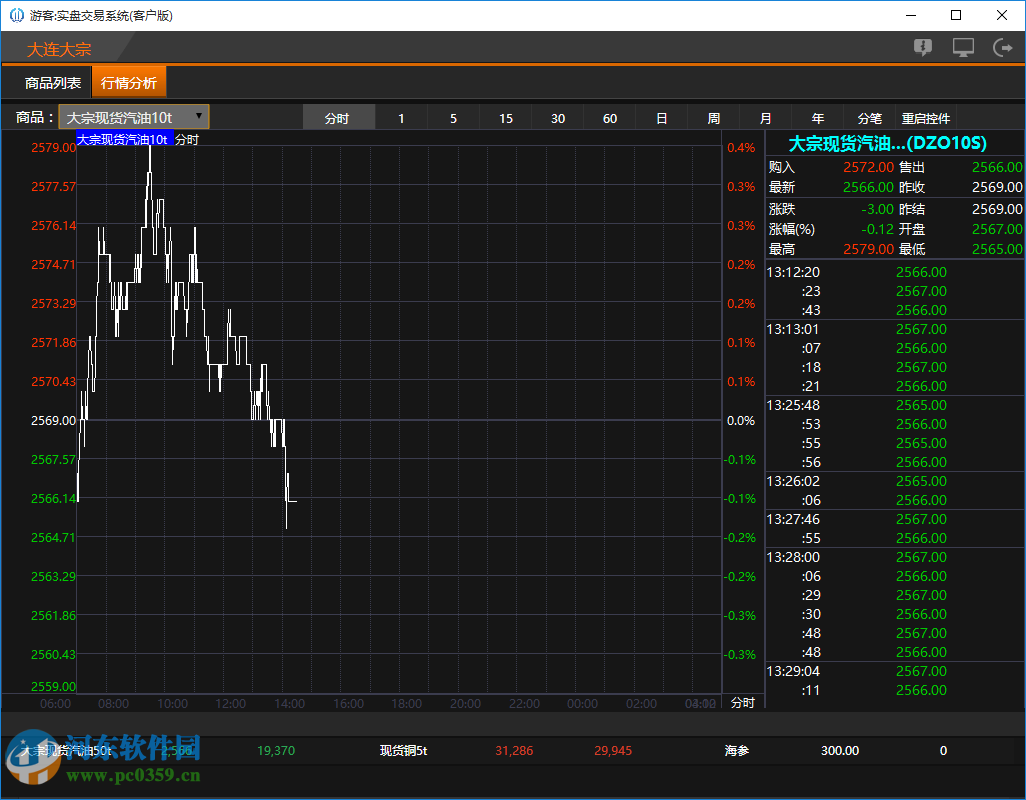Select the tick row at 13:29:04
Image resolution: width=1026 pixels, height=800 pixels.
click(894, 671)
